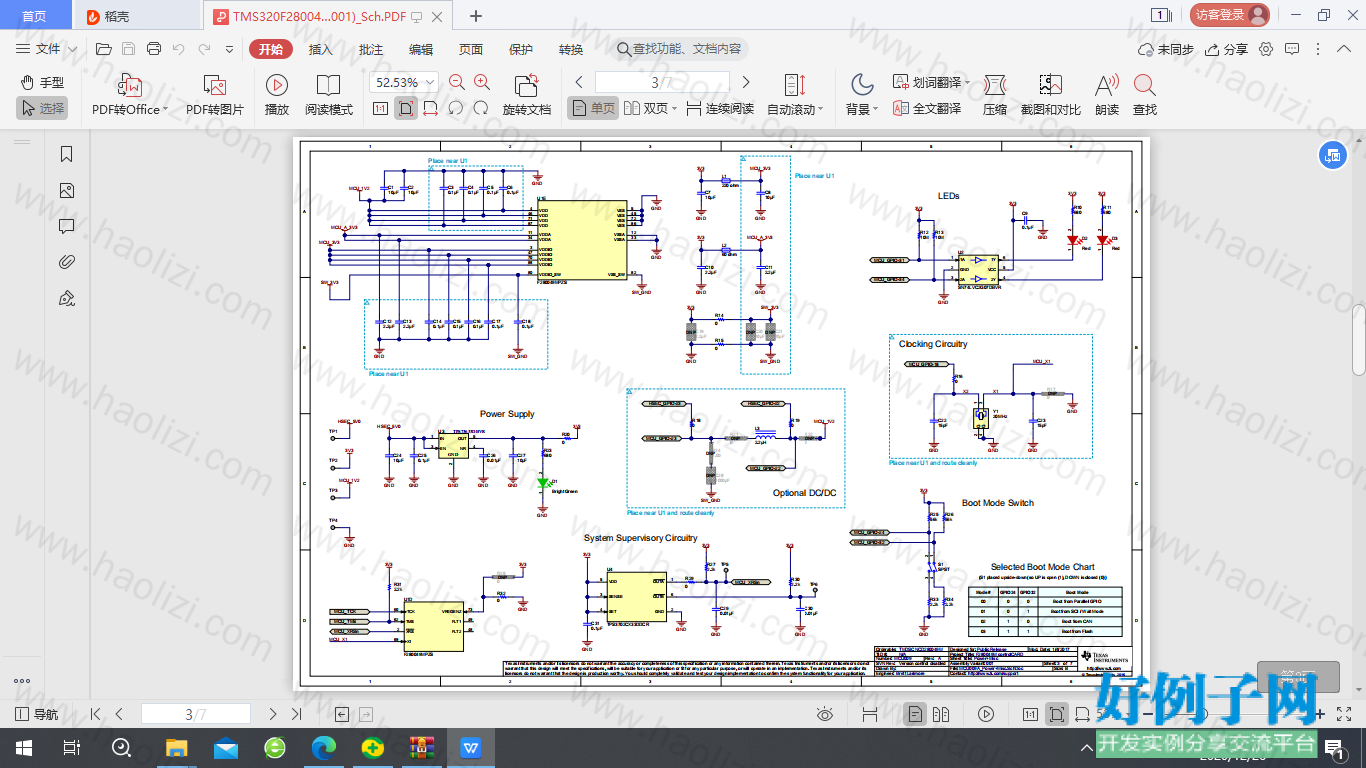The height and width of the screenshot is (768, 1366).
Task: Toggle continuous reading (连续阅读)
Action: pos(719,108)
